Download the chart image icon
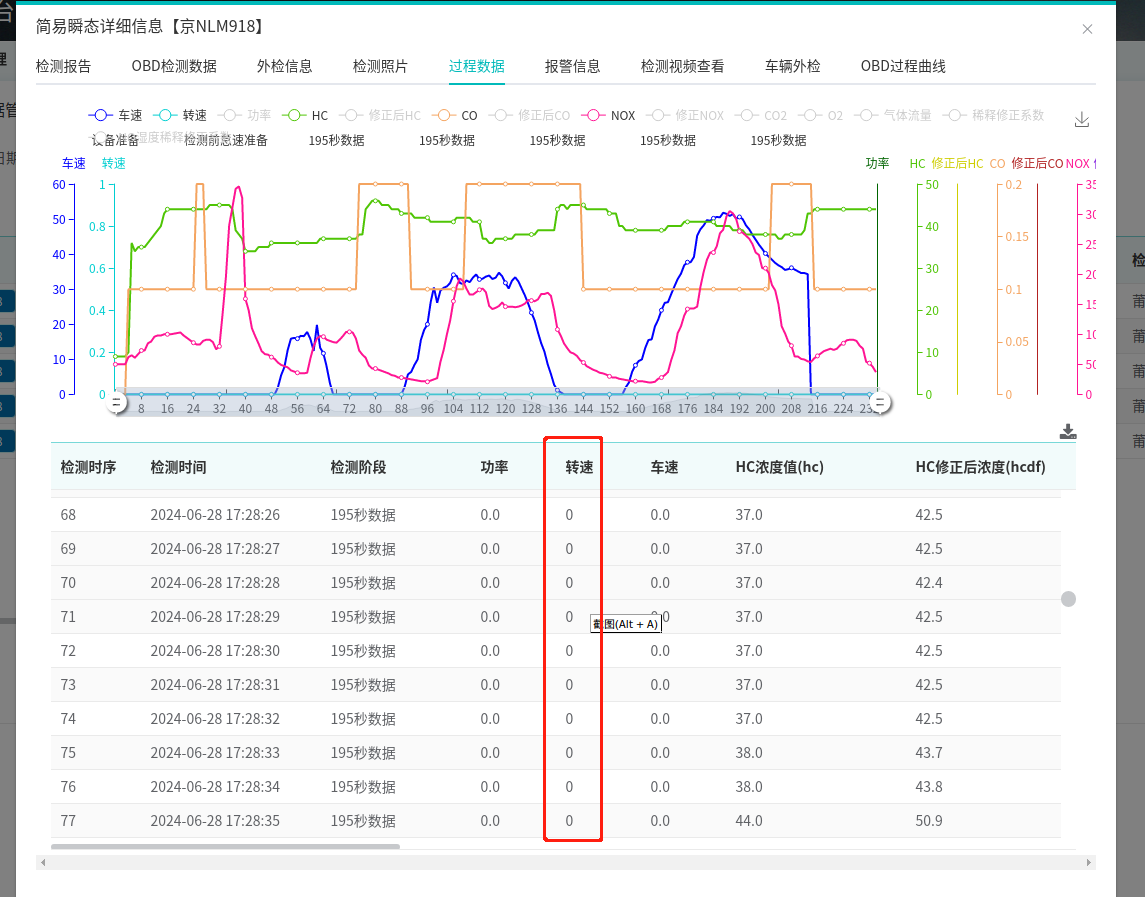Screen dimensions: 1145x897 (1081, 120)
